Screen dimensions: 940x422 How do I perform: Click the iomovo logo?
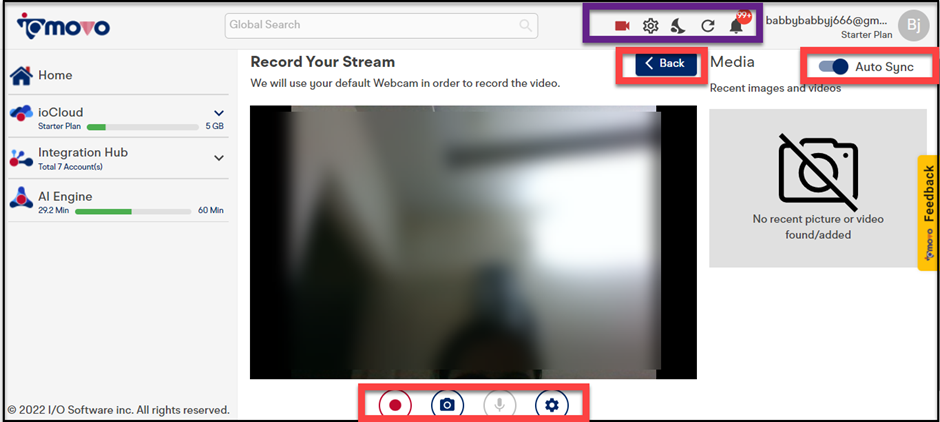[x=63, y=26]
